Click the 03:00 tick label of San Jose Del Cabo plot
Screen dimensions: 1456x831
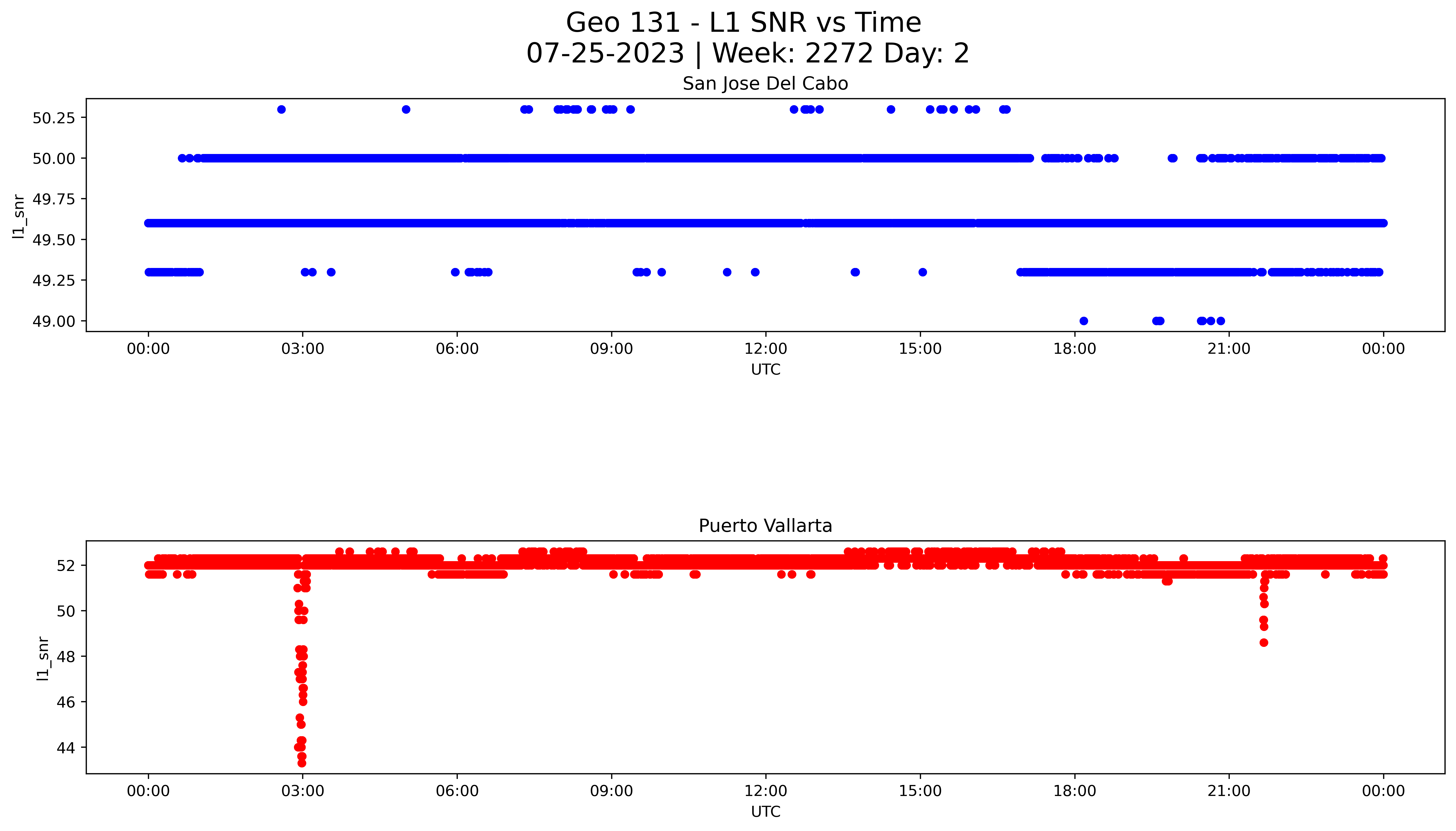coord(302,349)
